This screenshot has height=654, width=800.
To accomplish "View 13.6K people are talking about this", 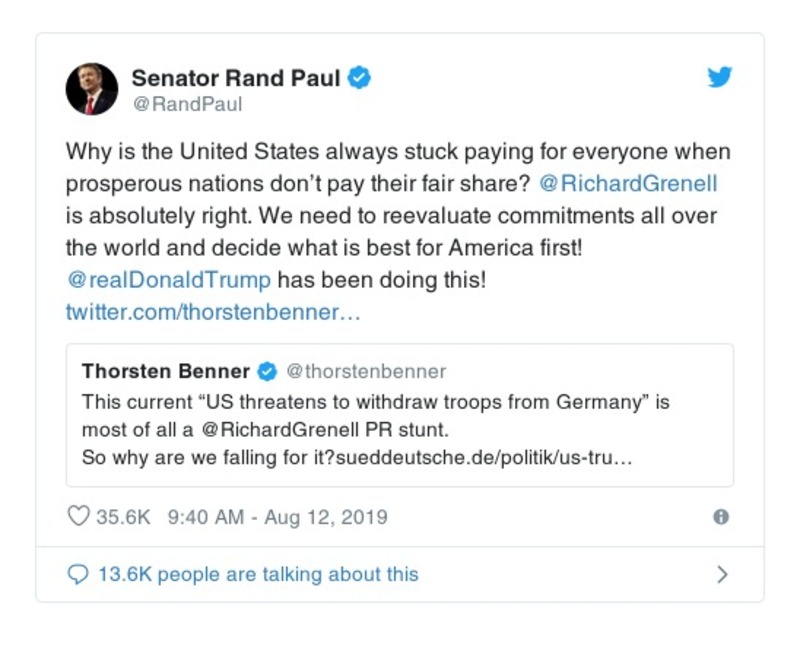I will [257, 574].
